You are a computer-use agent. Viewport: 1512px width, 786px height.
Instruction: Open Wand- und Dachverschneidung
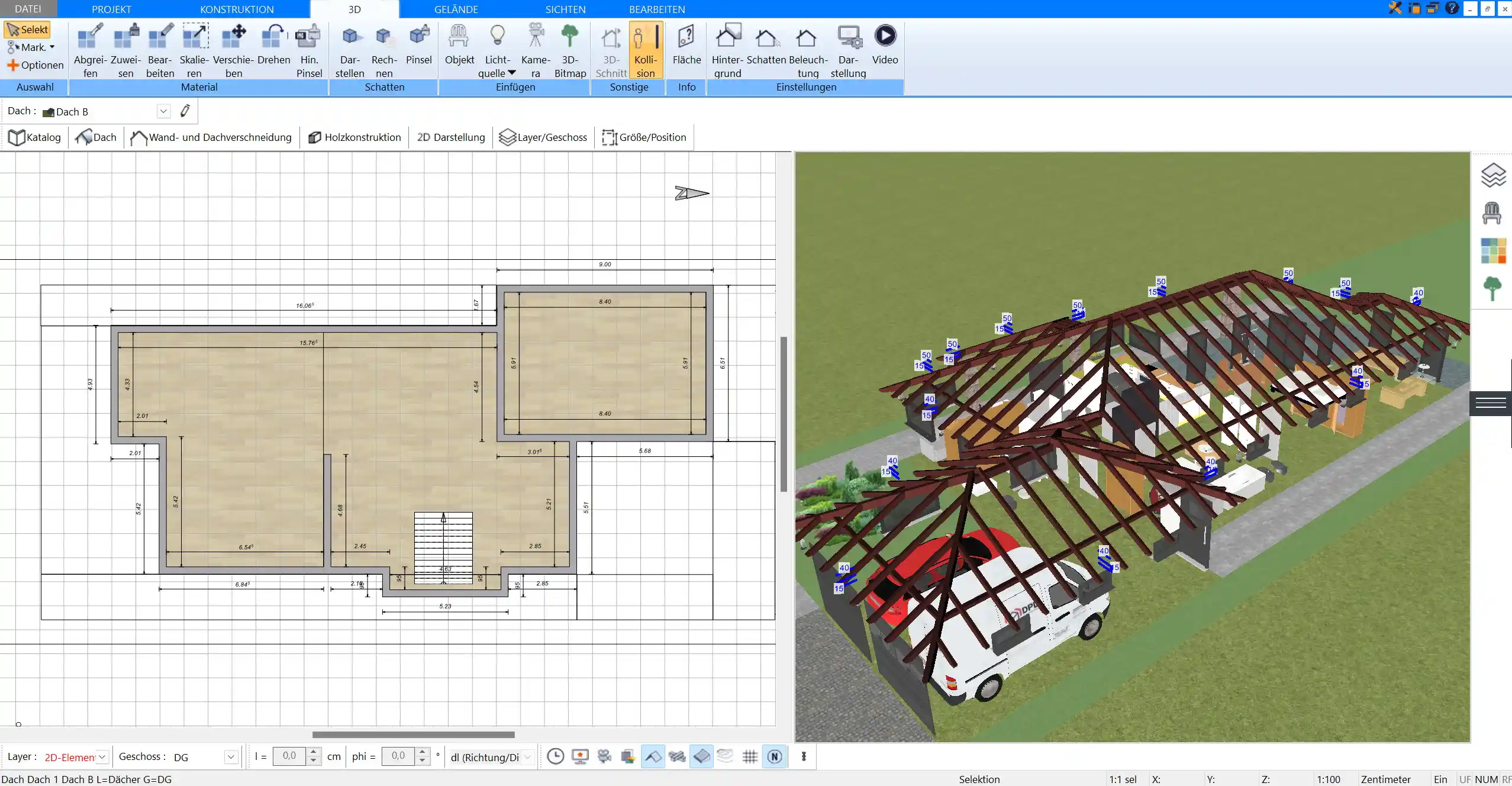click(x=211, y=137)
